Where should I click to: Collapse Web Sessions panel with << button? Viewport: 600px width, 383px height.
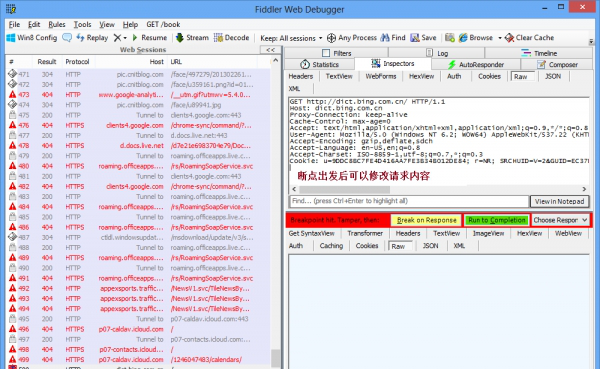(271, 50)
